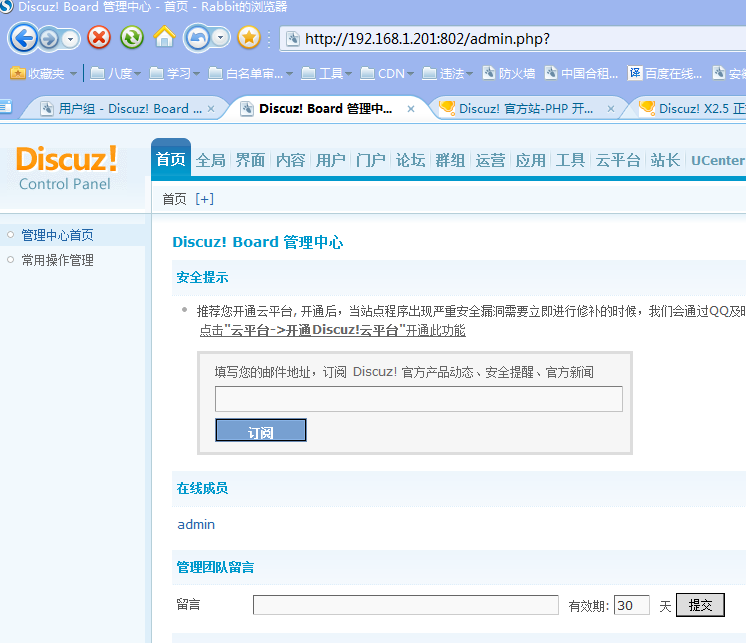Open the 云平台 navigation menu
The width and height of the screenshot is (746, 643).
[618, 160]
